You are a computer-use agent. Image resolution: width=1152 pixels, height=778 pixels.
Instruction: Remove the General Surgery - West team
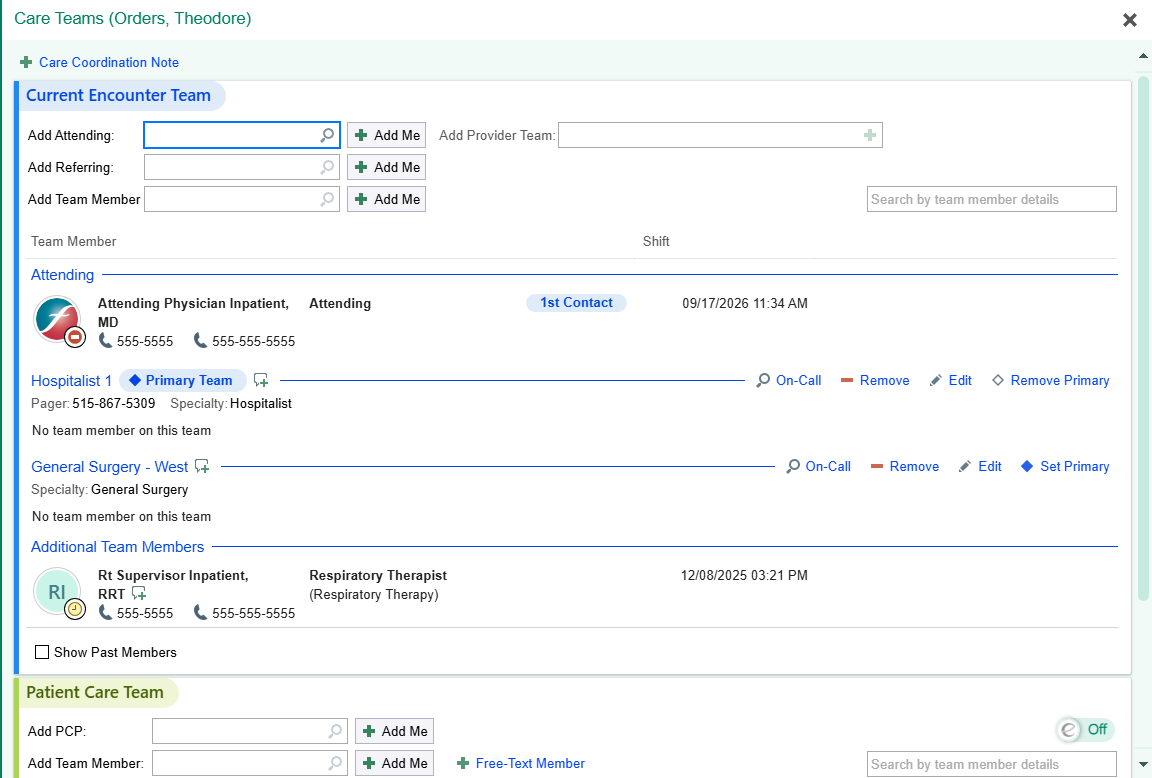pos(904,467)
